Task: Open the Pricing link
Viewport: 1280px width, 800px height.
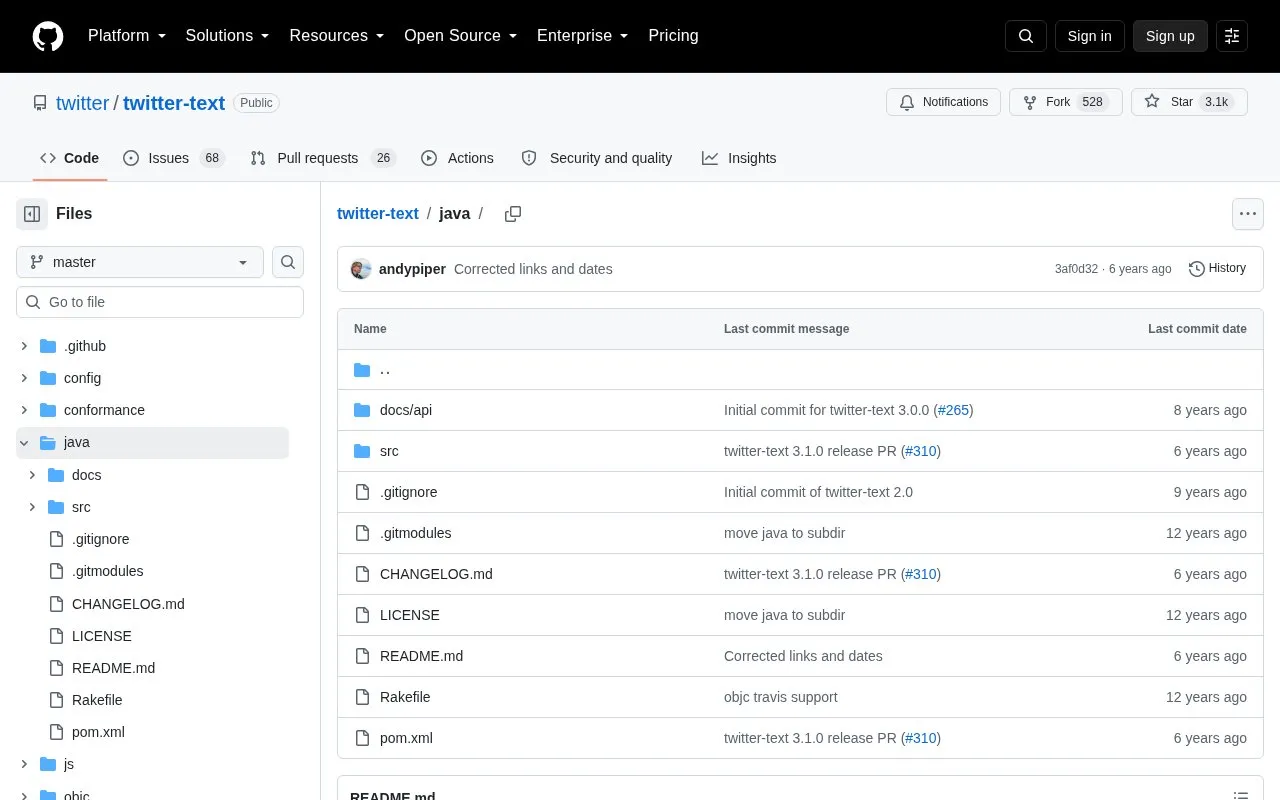Action: pos(673,36)
